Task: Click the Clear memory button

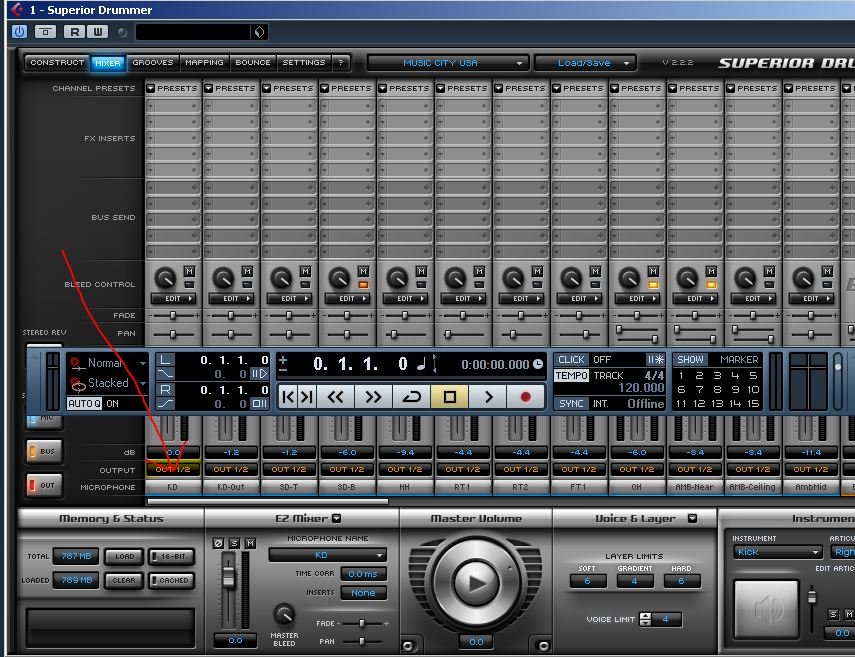Action: coord(124,580)
